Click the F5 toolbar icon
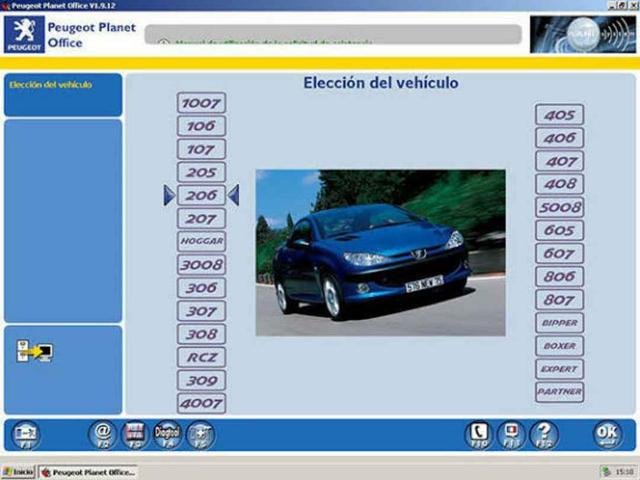The height and width of the screenshot is (480, 640). (199, 434)
